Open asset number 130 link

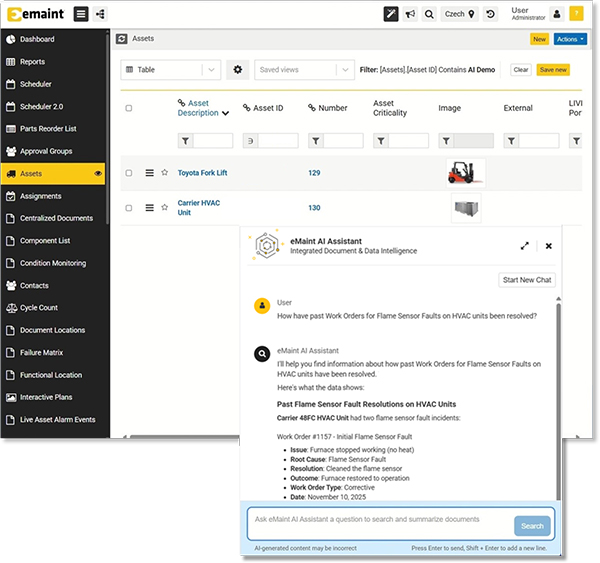coord(314,208)
